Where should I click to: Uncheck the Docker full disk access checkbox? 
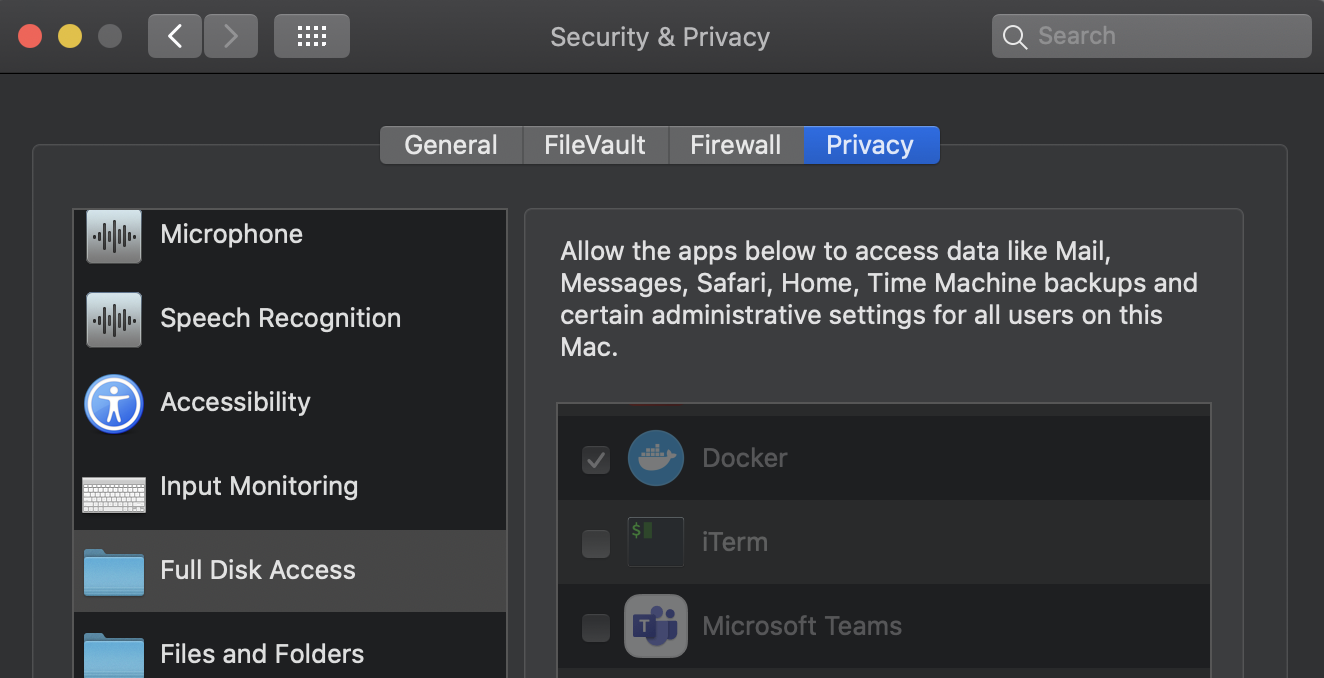coord(596,460)
